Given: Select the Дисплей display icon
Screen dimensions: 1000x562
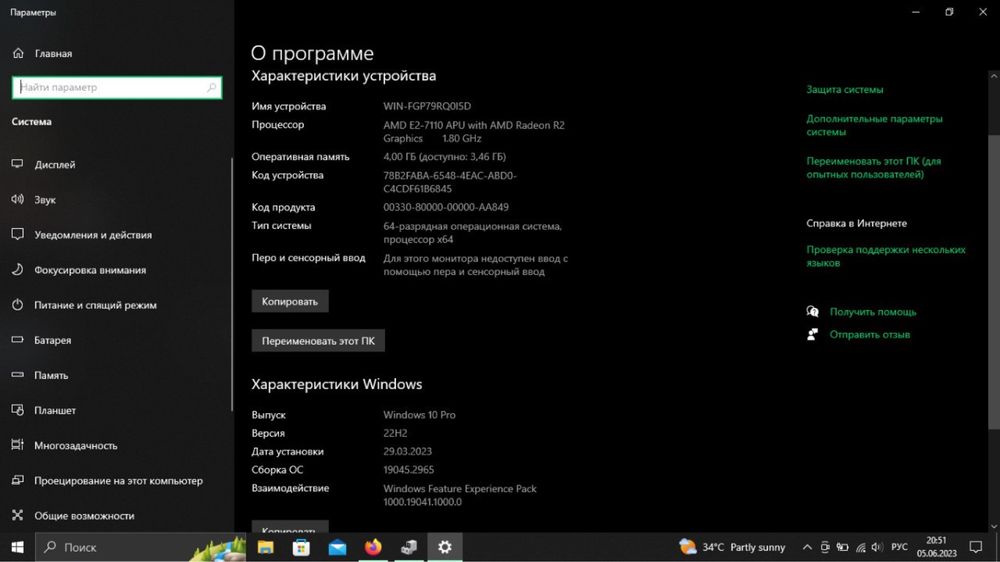Looking at the screenshot, I should pyautogui.click(x=18, y=165).
